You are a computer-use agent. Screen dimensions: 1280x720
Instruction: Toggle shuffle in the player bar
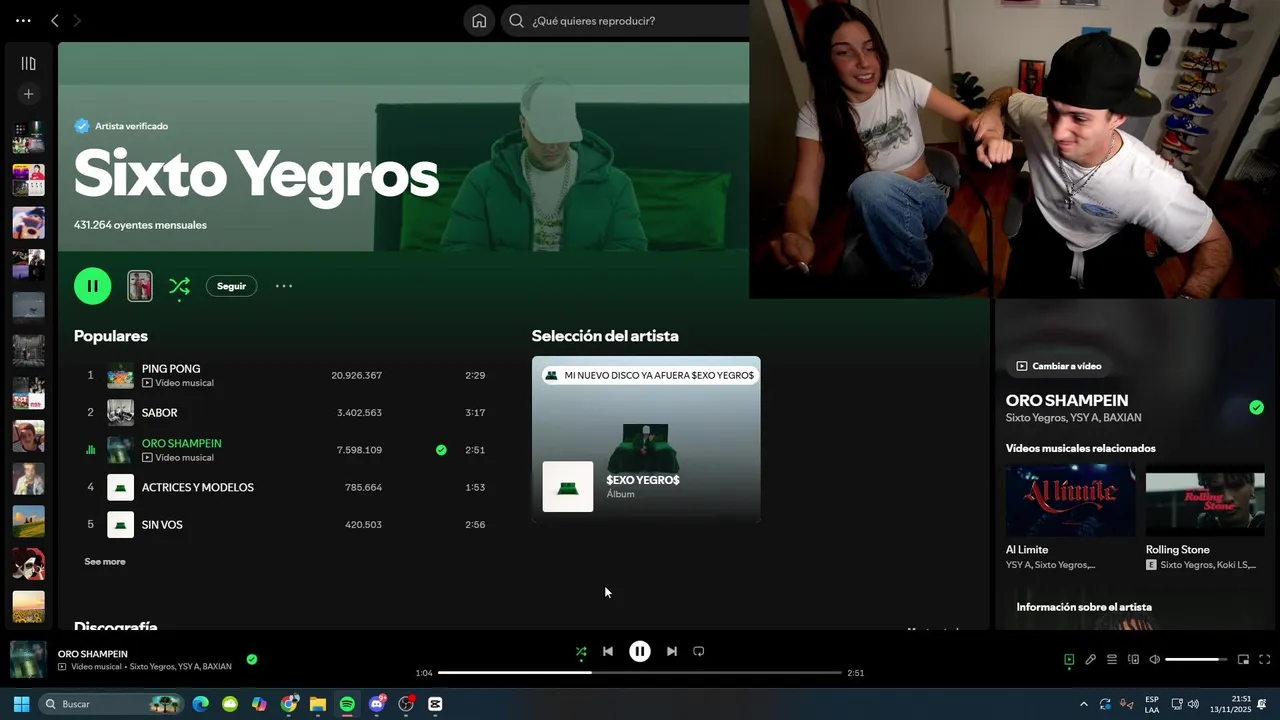pyautogui.click(x=581, y=652)
